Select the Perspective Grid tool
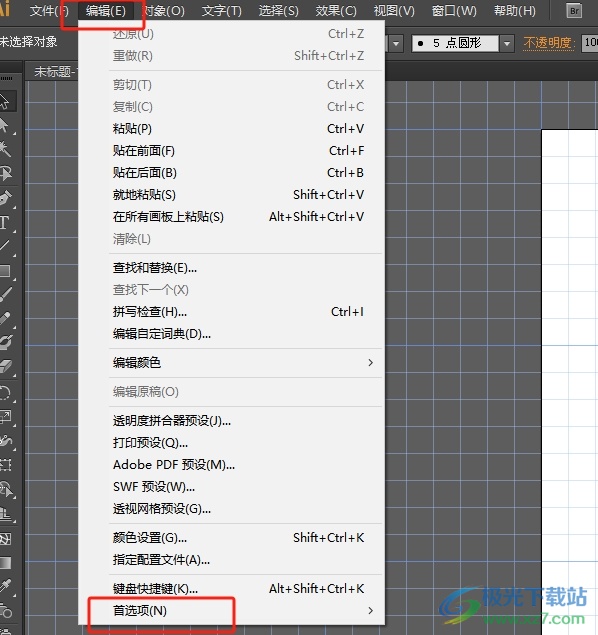This screenshot has width=598, height=635. pos(6,514)
